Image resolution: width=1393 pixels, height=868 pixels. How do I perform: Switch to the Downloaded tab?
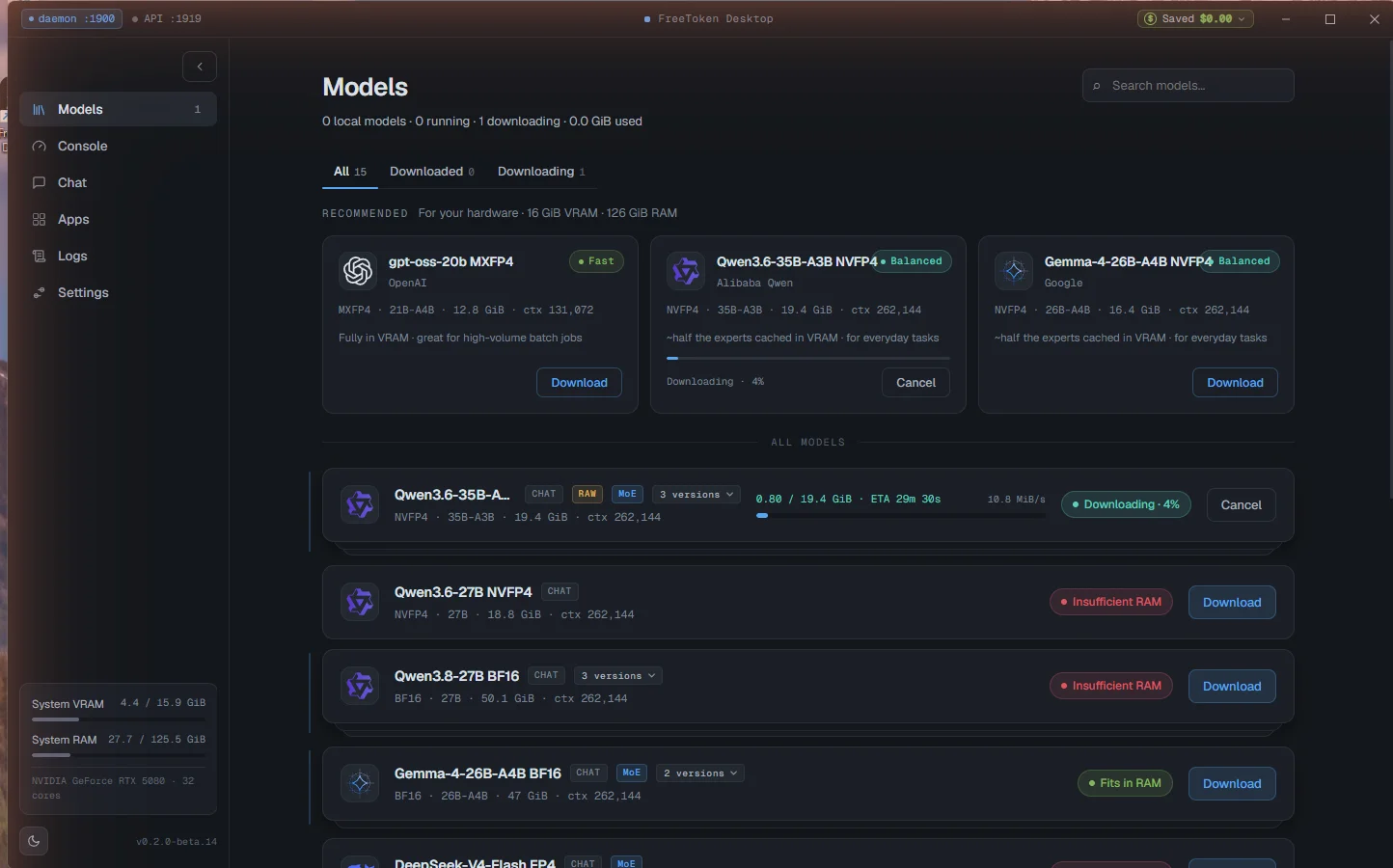tap(431, 172)
